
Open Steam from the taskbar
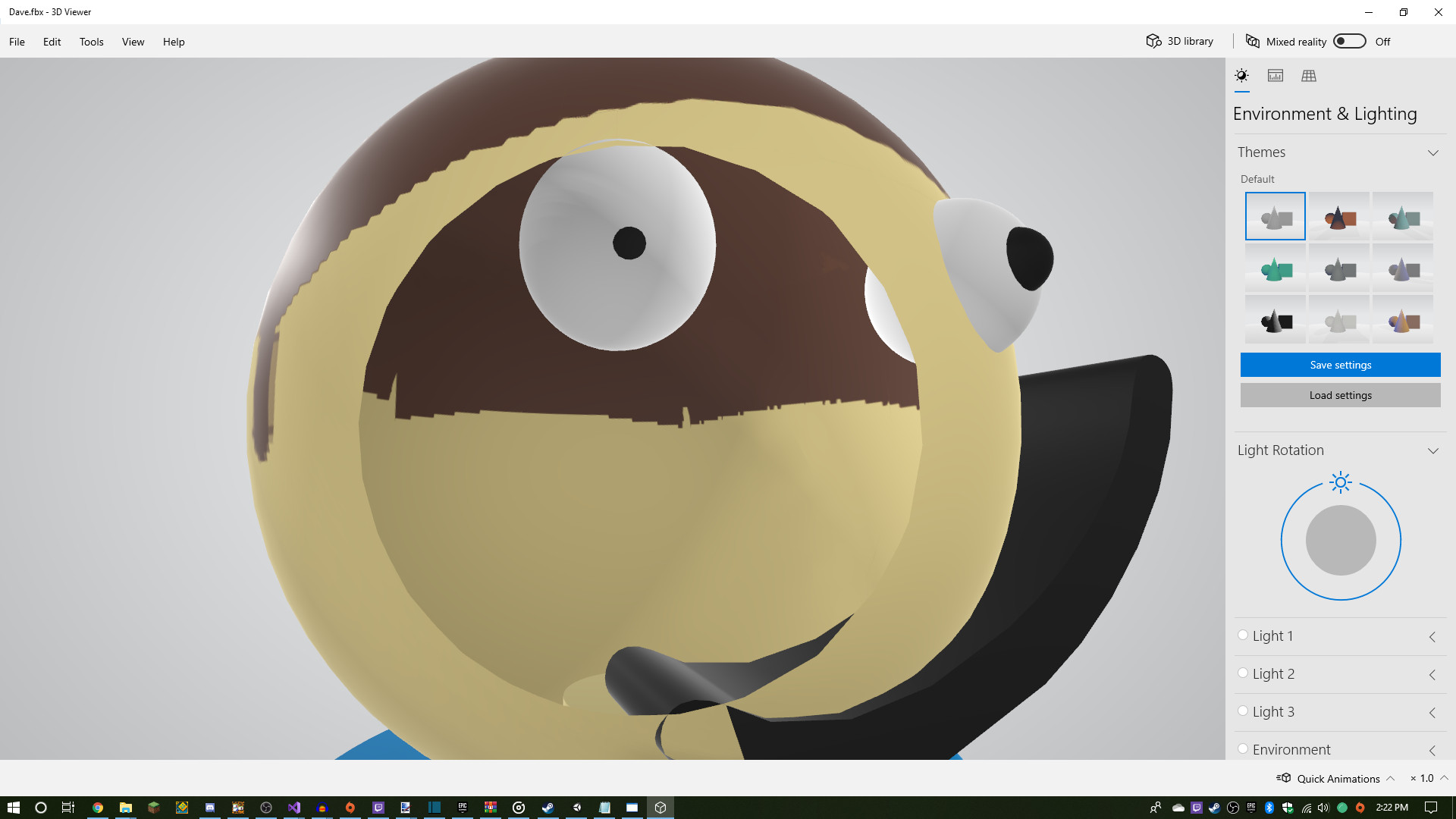pyautogui.click(x=548, y=808)
